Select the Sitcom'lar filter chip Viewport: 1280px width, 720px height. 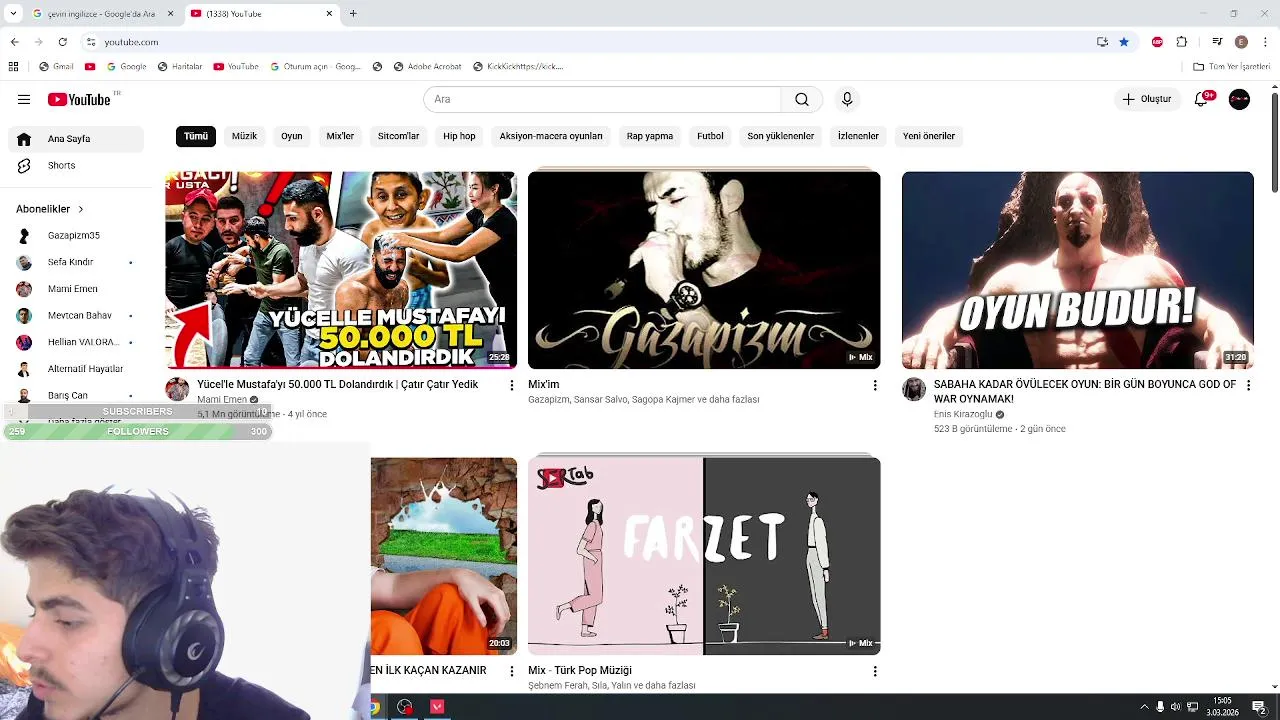398,136
